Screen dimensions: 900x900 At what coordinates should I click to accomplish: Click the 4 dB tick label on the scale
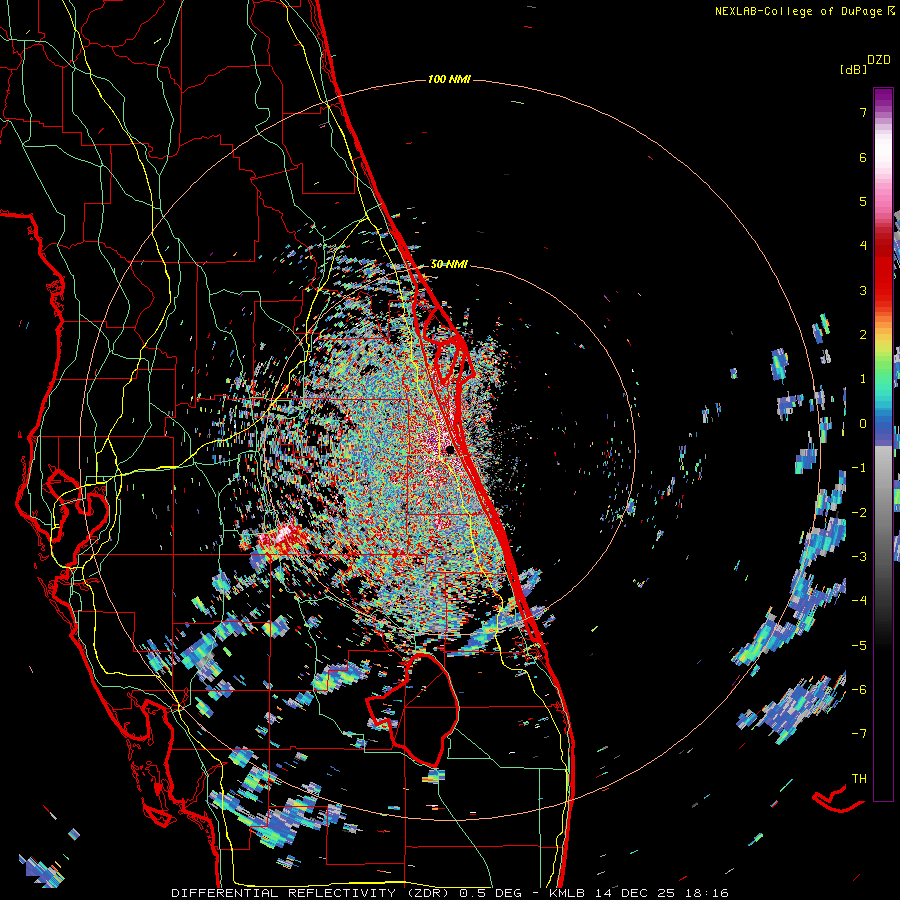pos(863,246)
